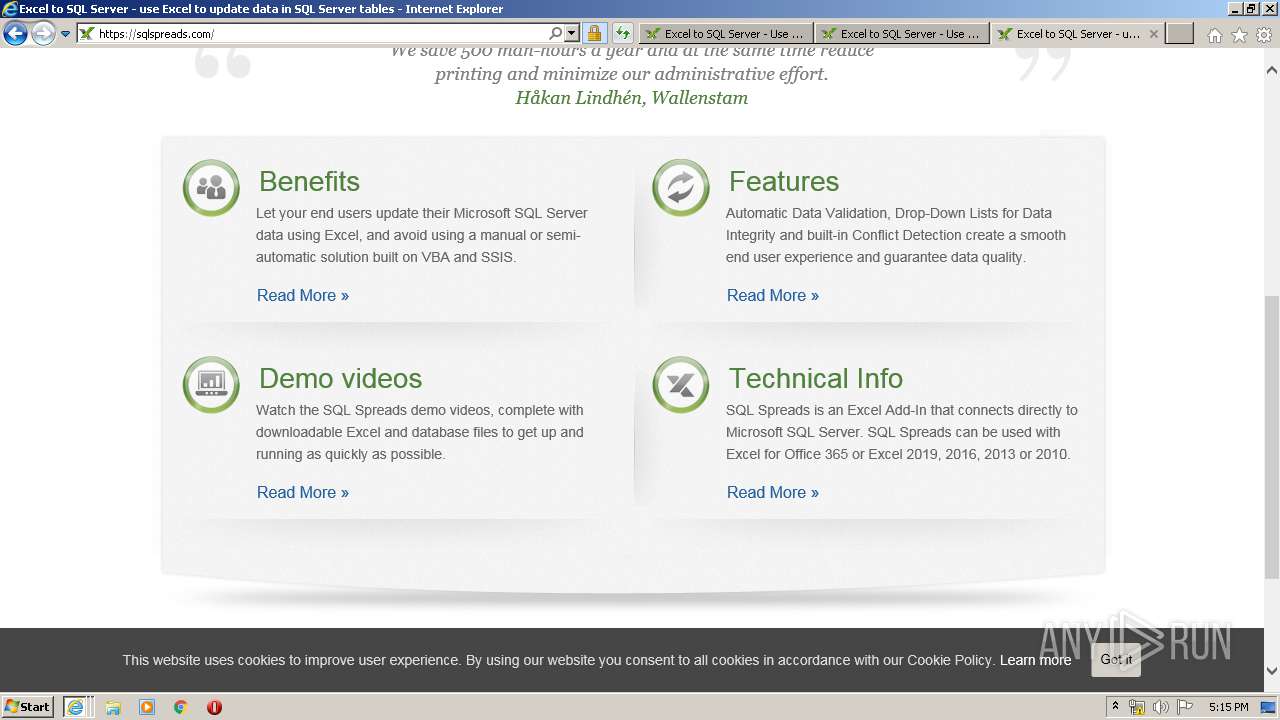The image size is (1280, 720).
Task: Launch Chrome from the taskbar
Action: (180, 707)
